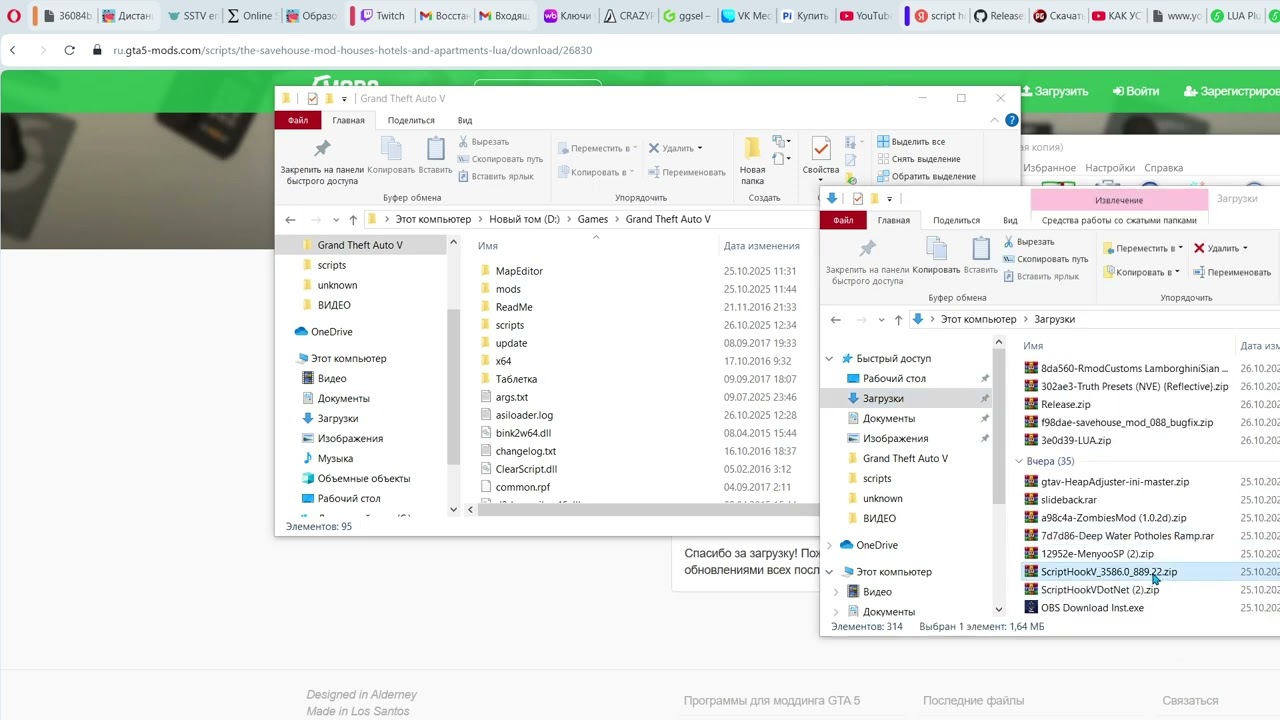Open recent locations dropdown in Grand Theft Auto V window
This screenshot has width=1280, height=720.
coord(335,220)
